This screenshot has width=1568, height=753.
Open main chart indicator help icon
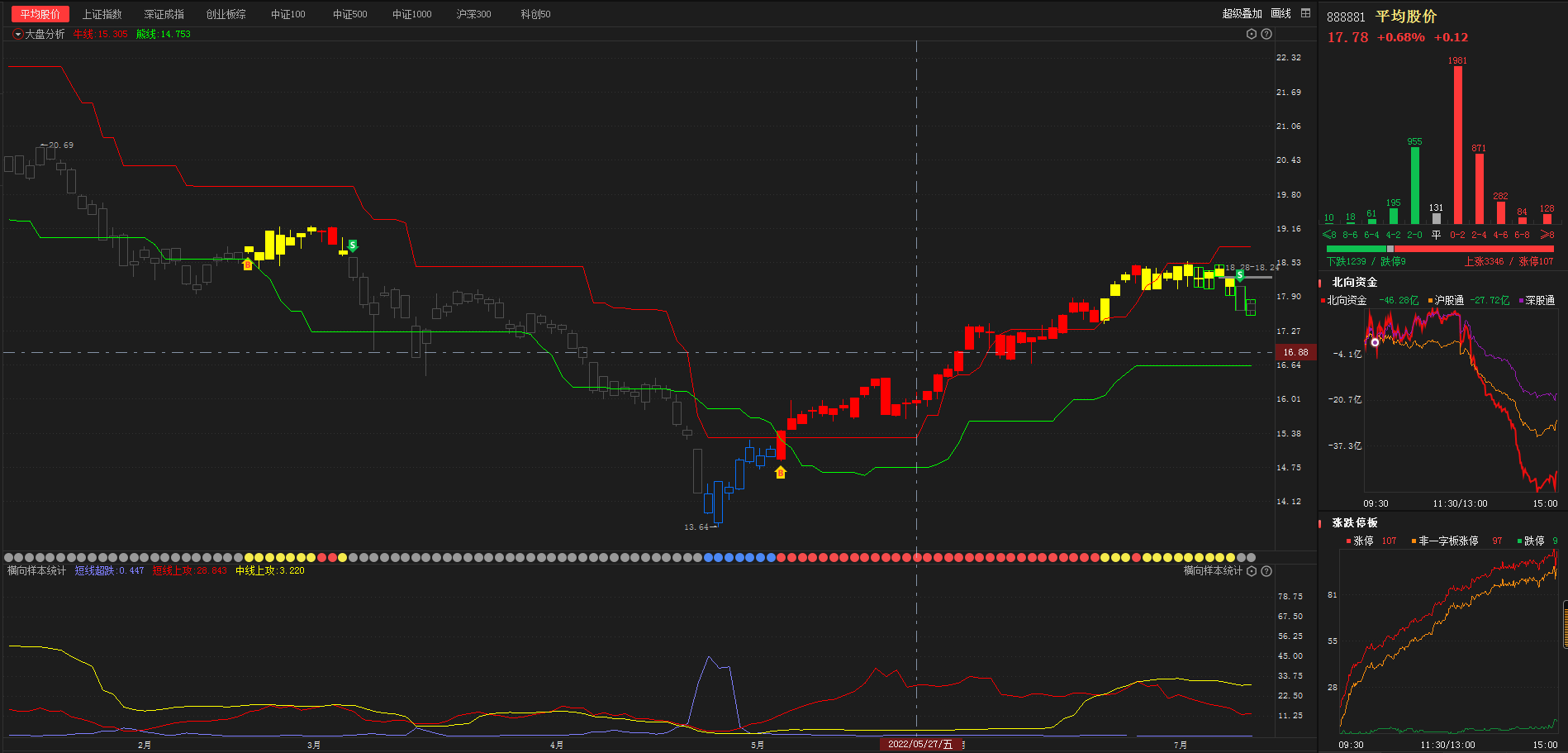pos(1266,34)
